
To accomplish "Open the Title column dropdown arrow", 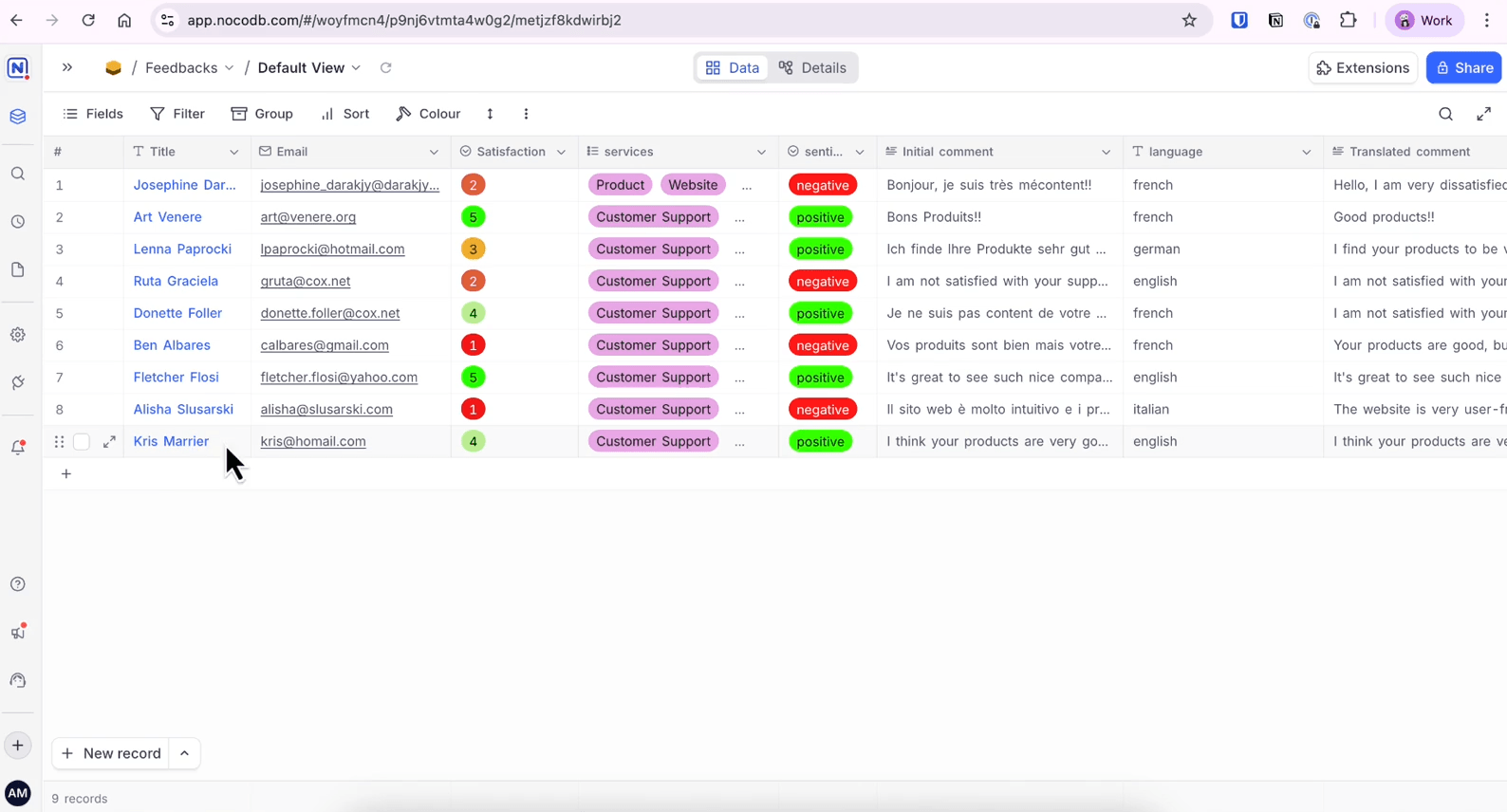I will 233,152.
